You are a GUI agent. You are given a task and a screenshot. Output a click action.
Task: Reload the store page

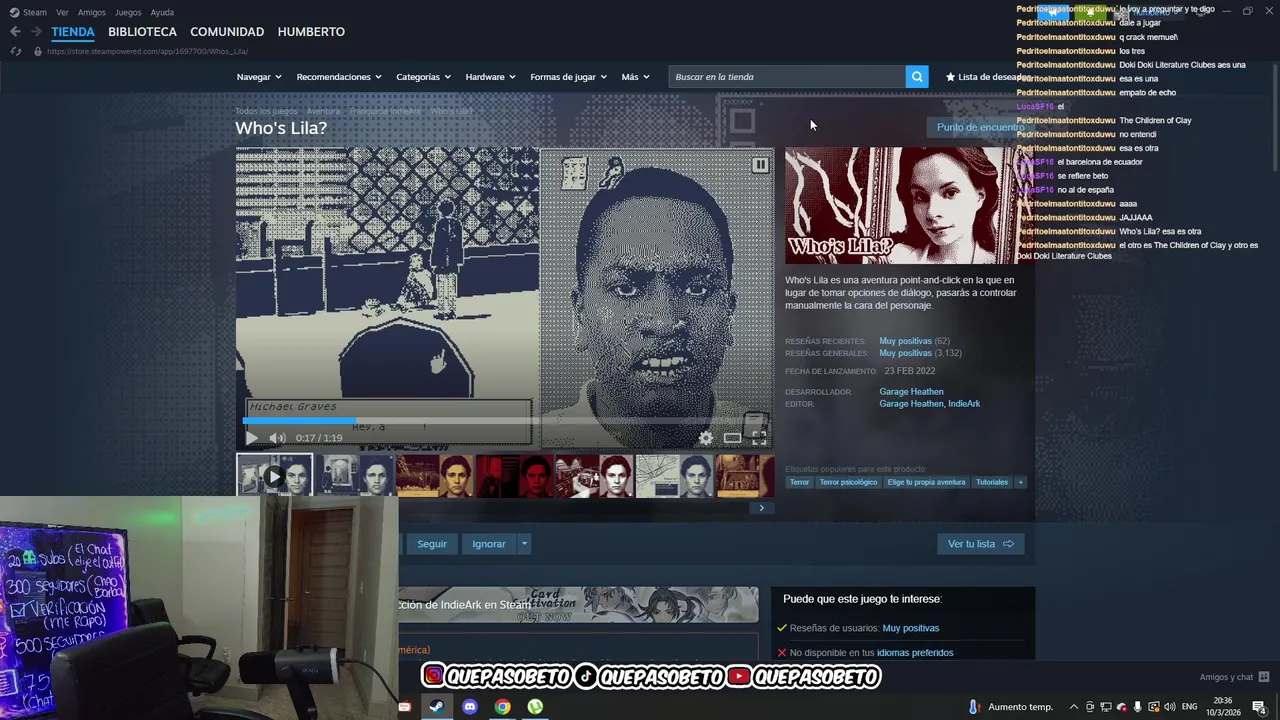click(x=15, y=51)
